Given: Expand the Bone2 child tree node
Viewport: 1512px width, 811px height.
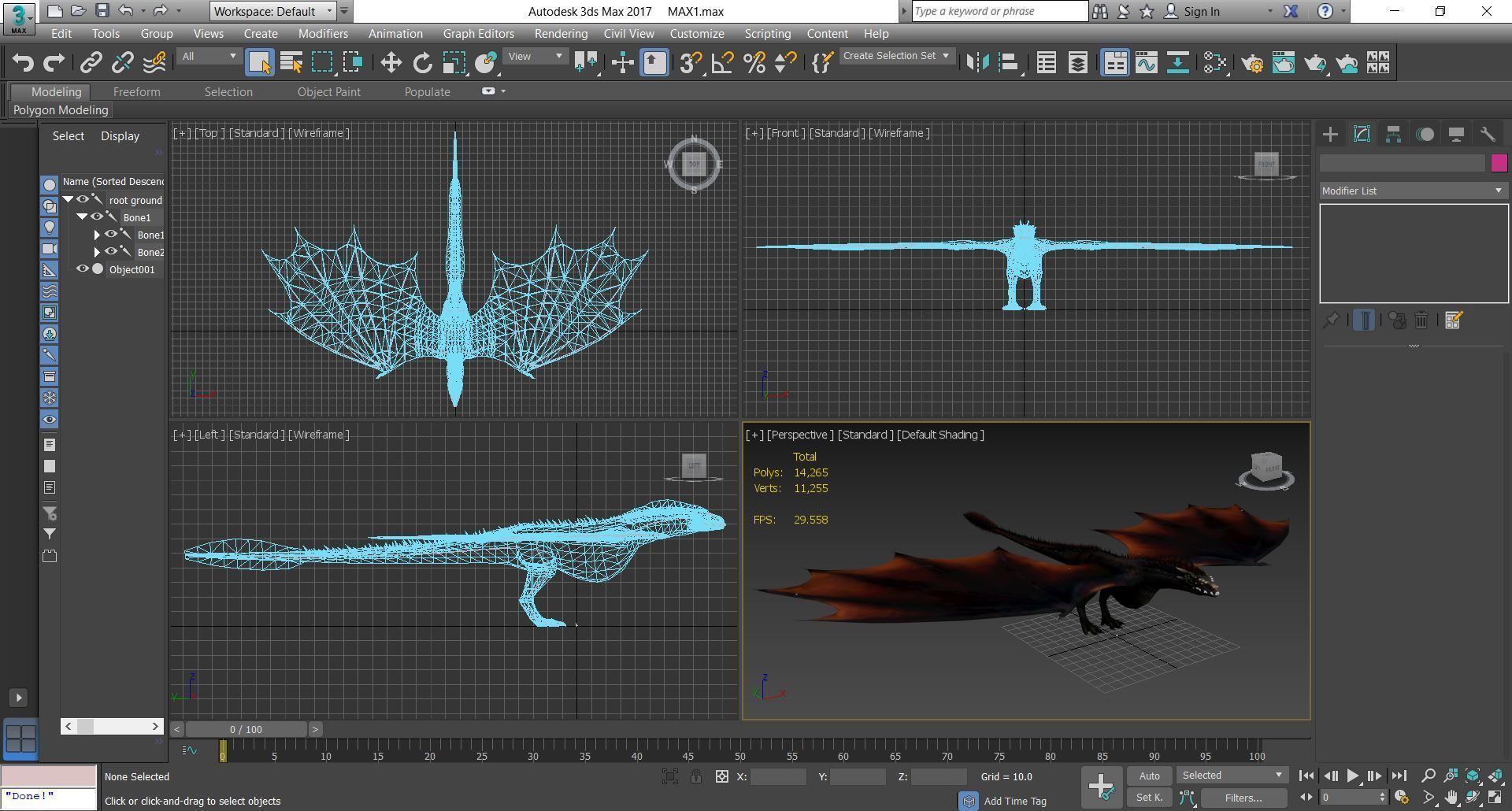Looking at the screenshot, I should [97, 252].
